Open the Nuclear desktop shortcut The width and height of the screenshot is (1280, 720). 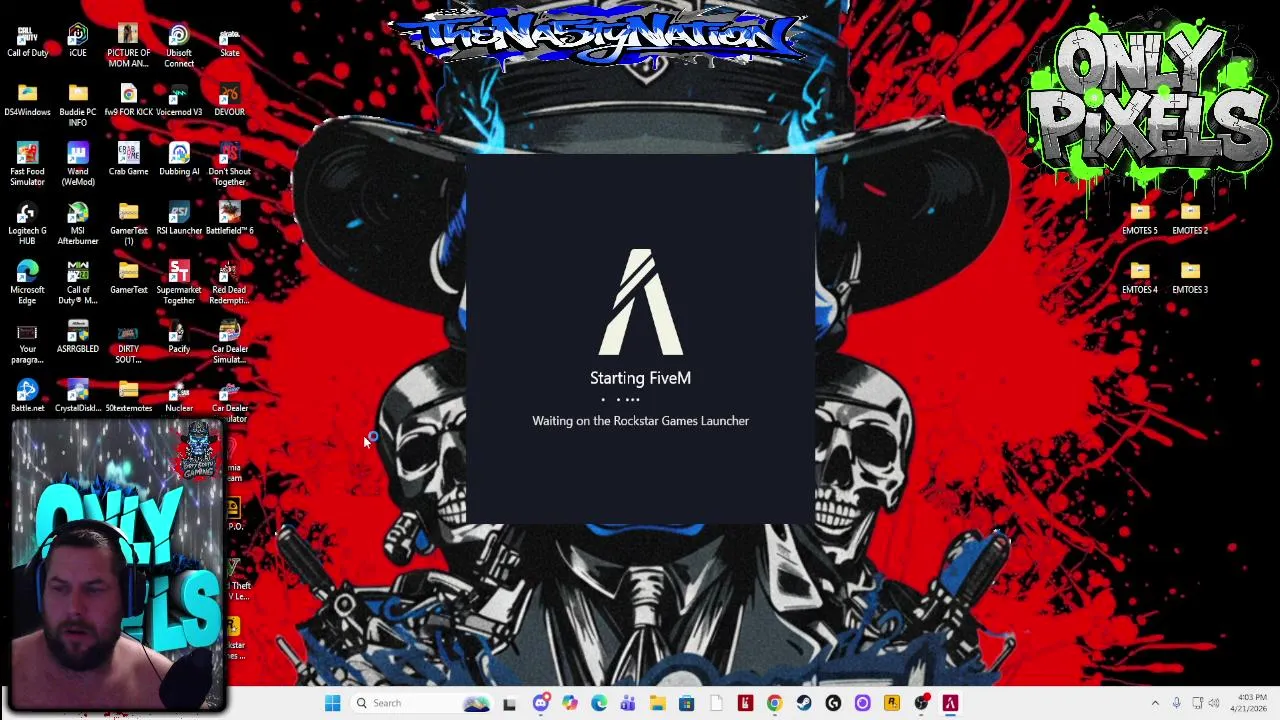(x=179, y=395)
